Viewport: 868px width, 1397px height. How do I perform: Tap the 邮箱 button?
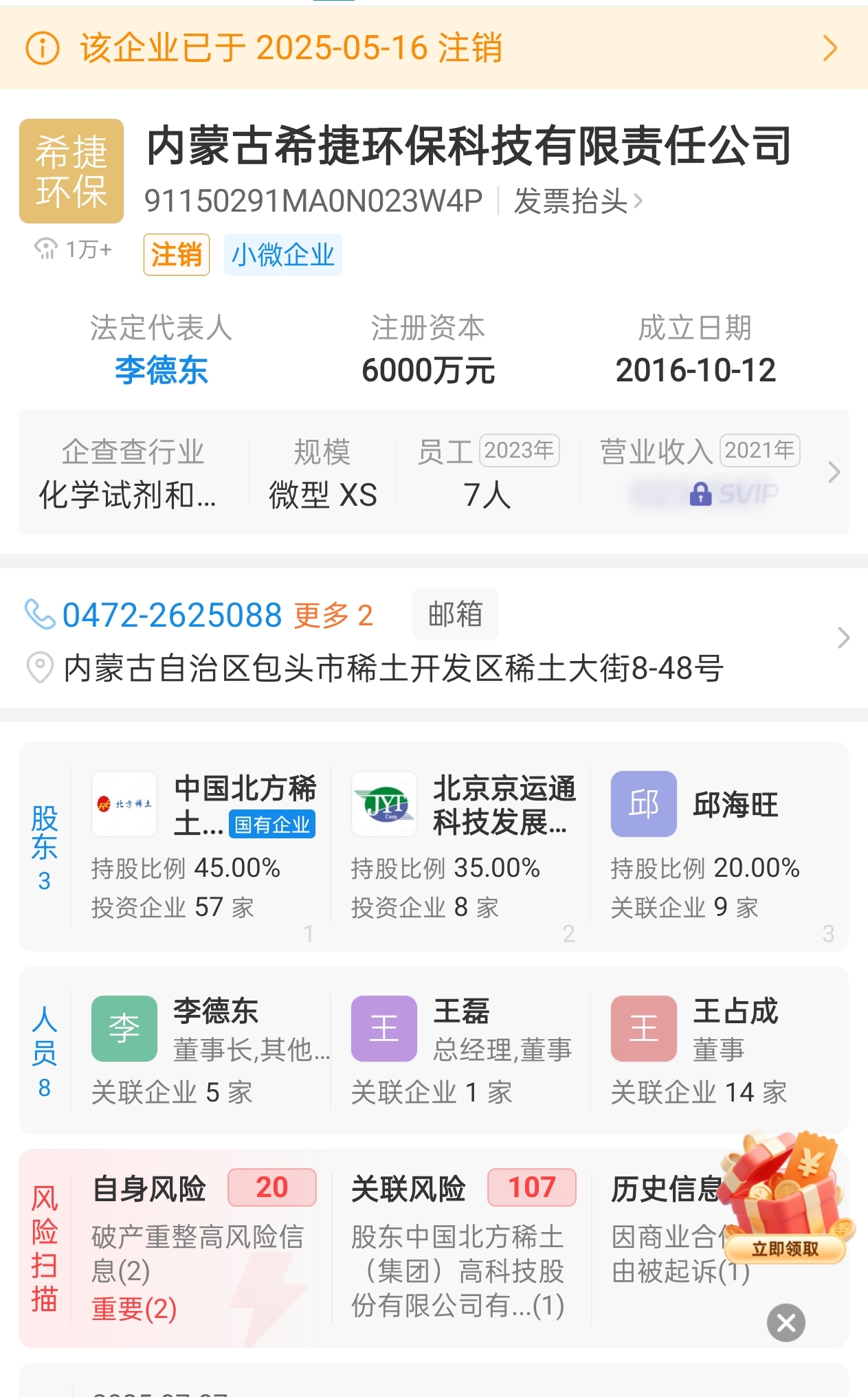coord(455,614)
